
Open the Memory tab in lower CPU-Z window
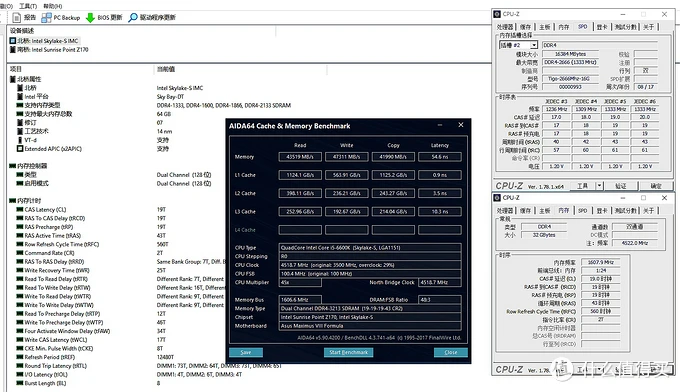[563, 210]
